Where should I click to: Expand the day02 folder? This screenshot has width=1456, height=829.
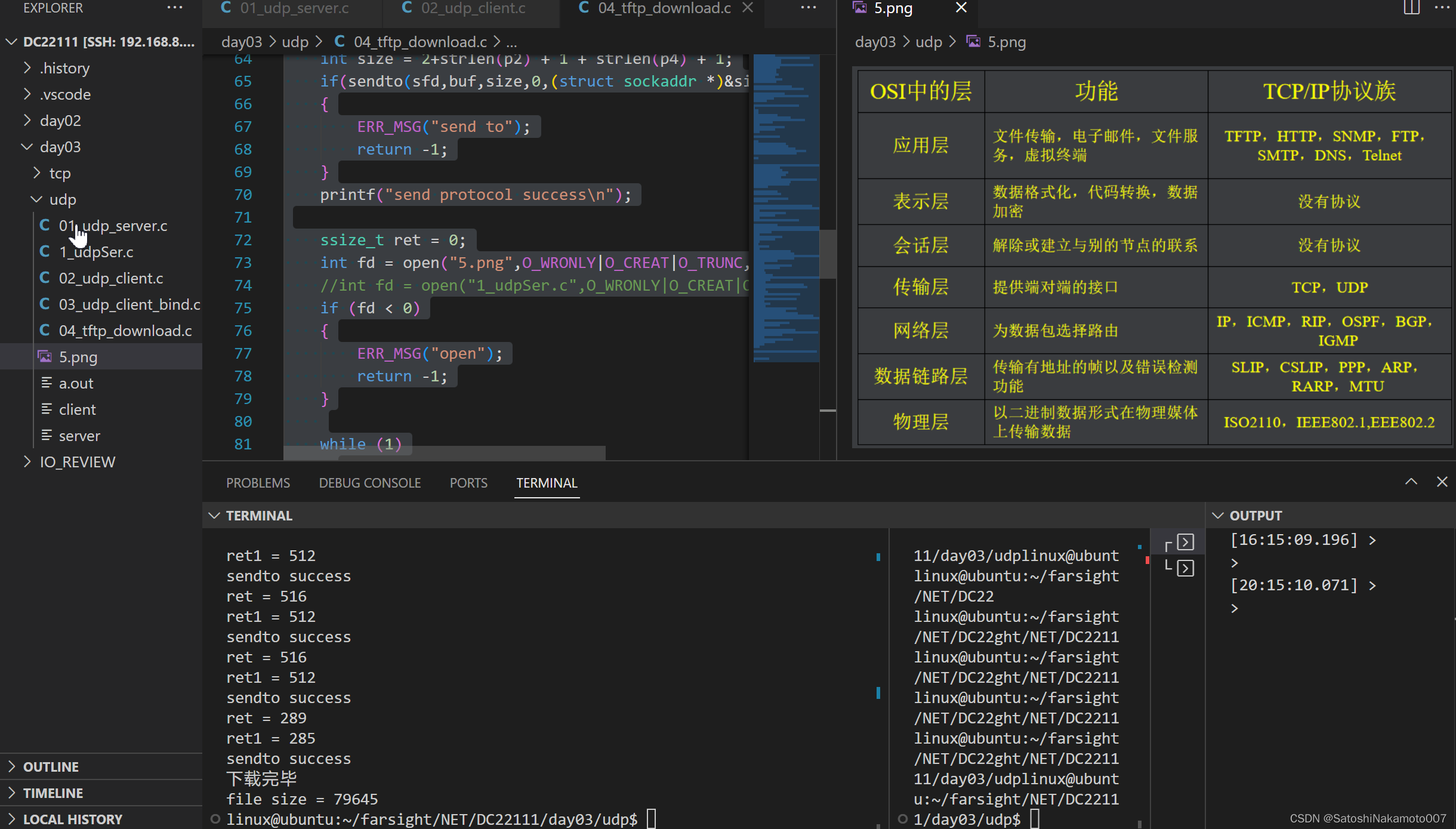tap(27, 121)
